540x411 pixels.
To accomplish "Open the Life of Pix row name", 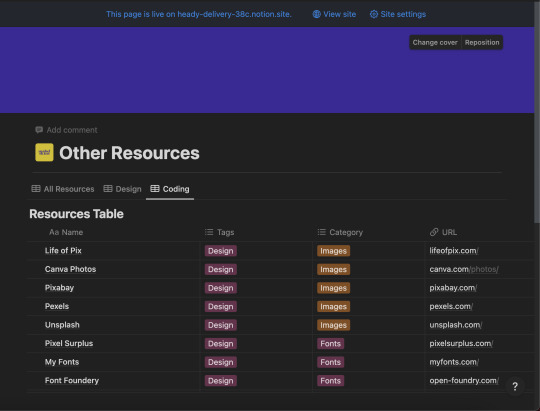I will point(63,251).
